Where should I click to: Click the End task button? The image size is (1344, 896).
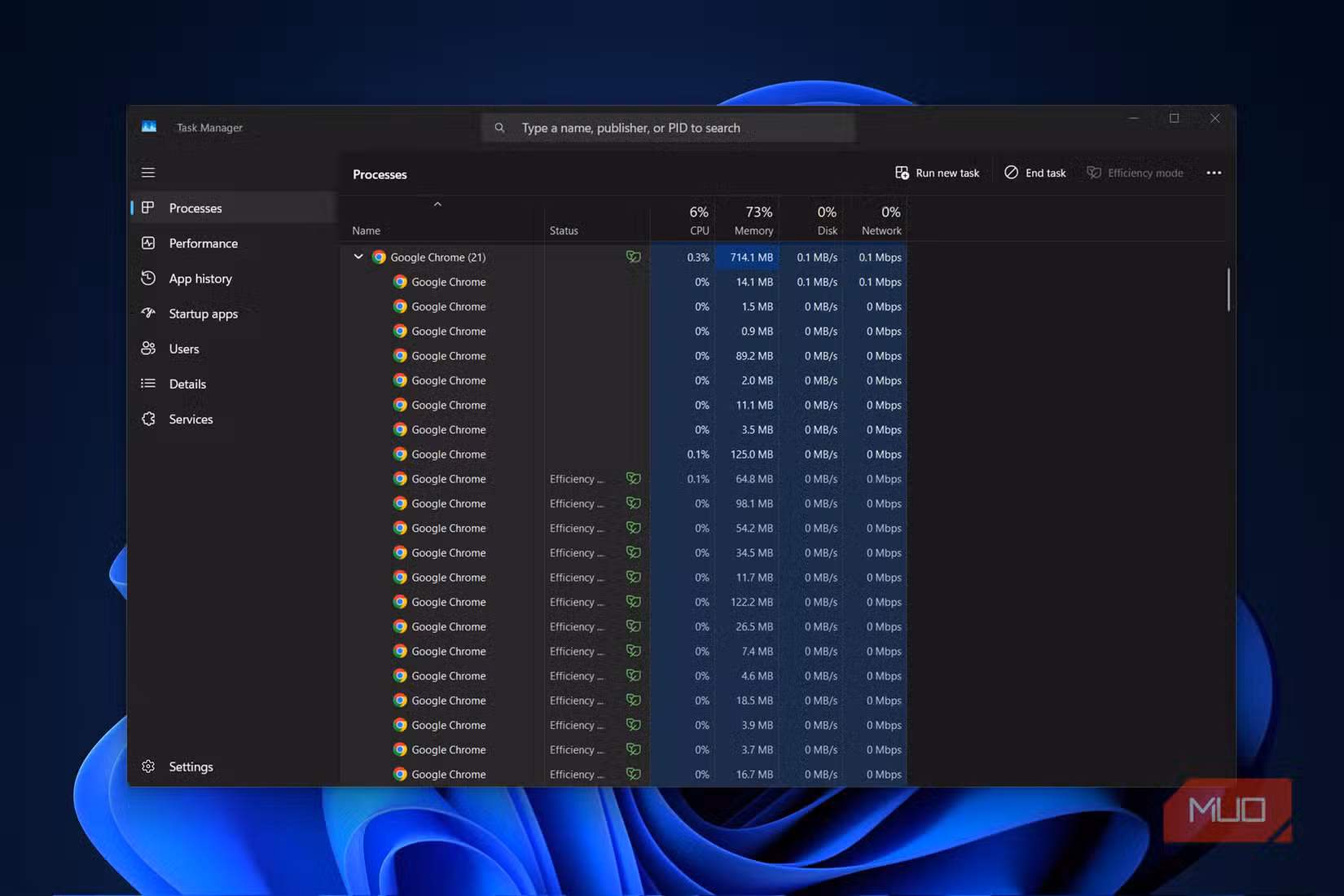pyautogui.click(x=1035, y=173)
